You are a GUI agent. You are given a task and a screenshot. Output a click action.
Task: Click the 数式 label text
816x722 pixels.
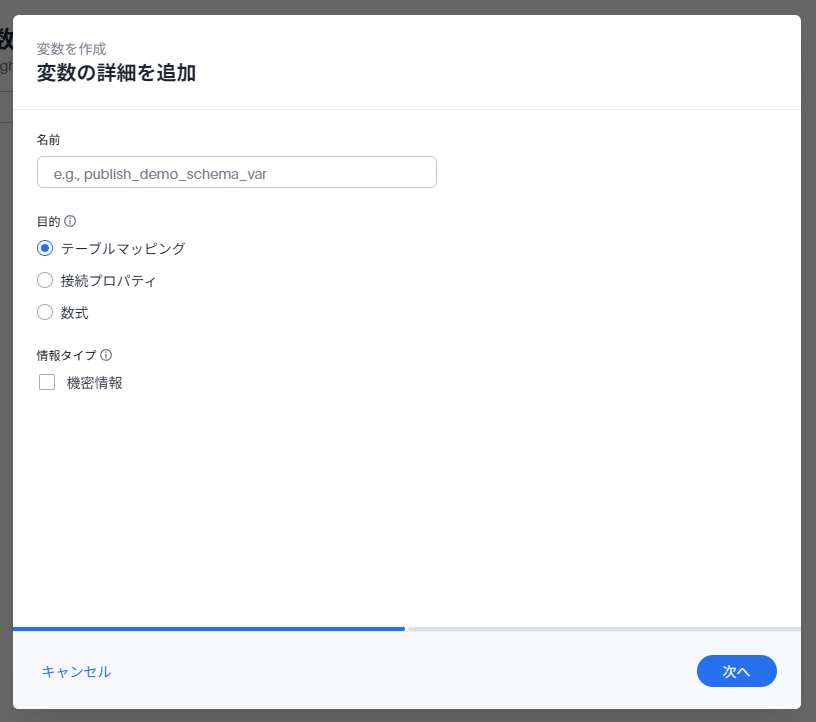tap(75, 313)
